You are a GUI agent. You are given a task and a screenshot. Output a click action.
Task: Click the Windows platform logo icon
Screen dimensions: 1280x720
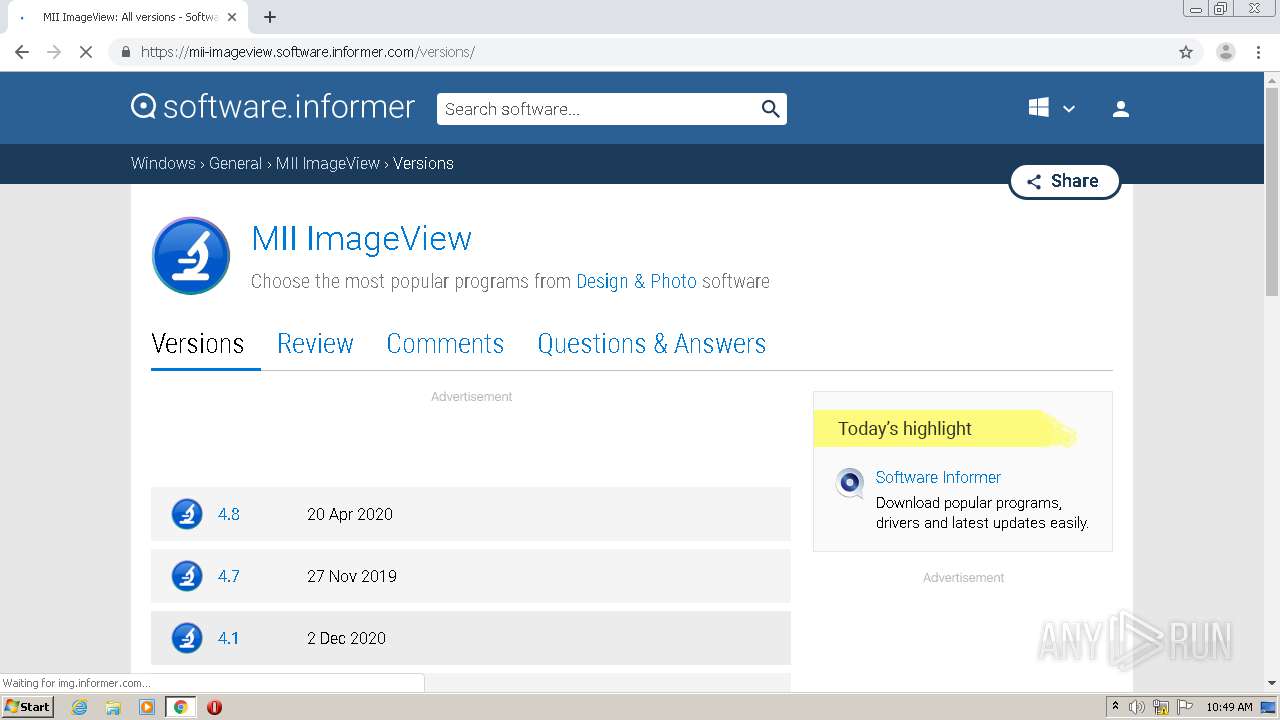tap(1039, 108)
